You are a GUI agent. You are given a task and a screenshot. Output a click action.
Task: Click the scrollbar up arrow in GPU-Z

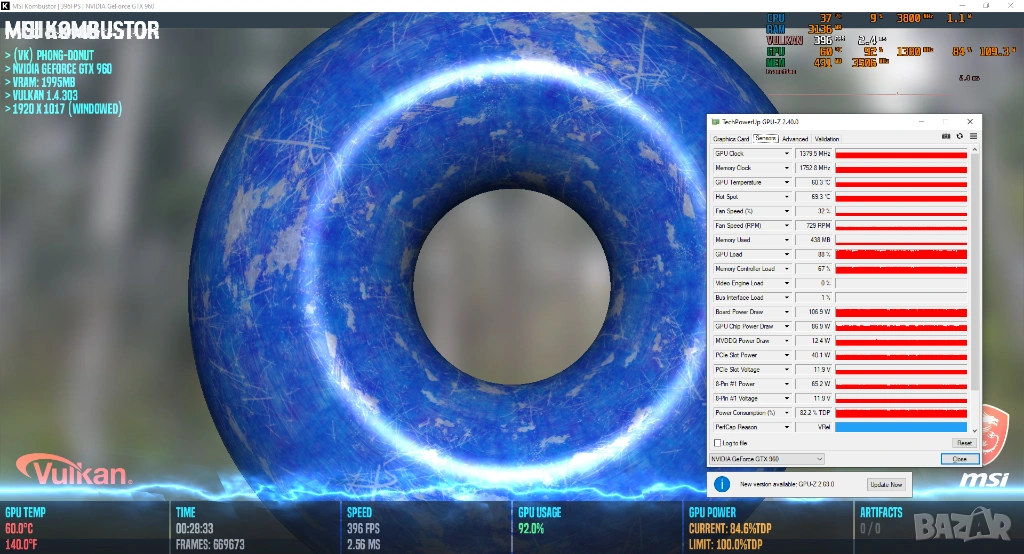pyautogui.click(x=974, y=150)
